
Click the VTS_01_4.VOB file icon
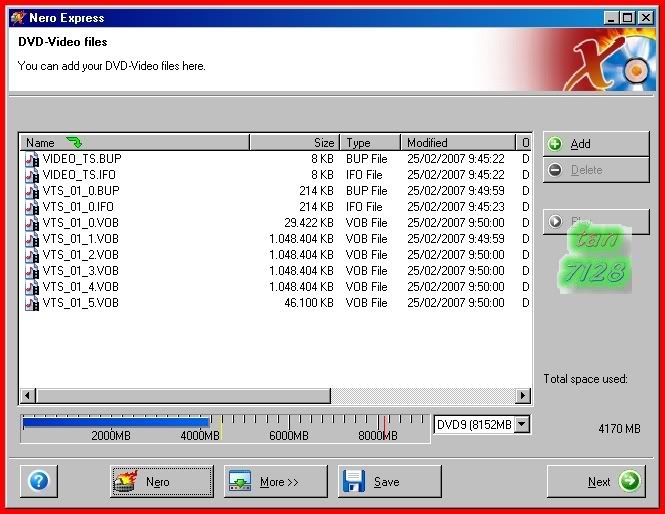point(32,288)
